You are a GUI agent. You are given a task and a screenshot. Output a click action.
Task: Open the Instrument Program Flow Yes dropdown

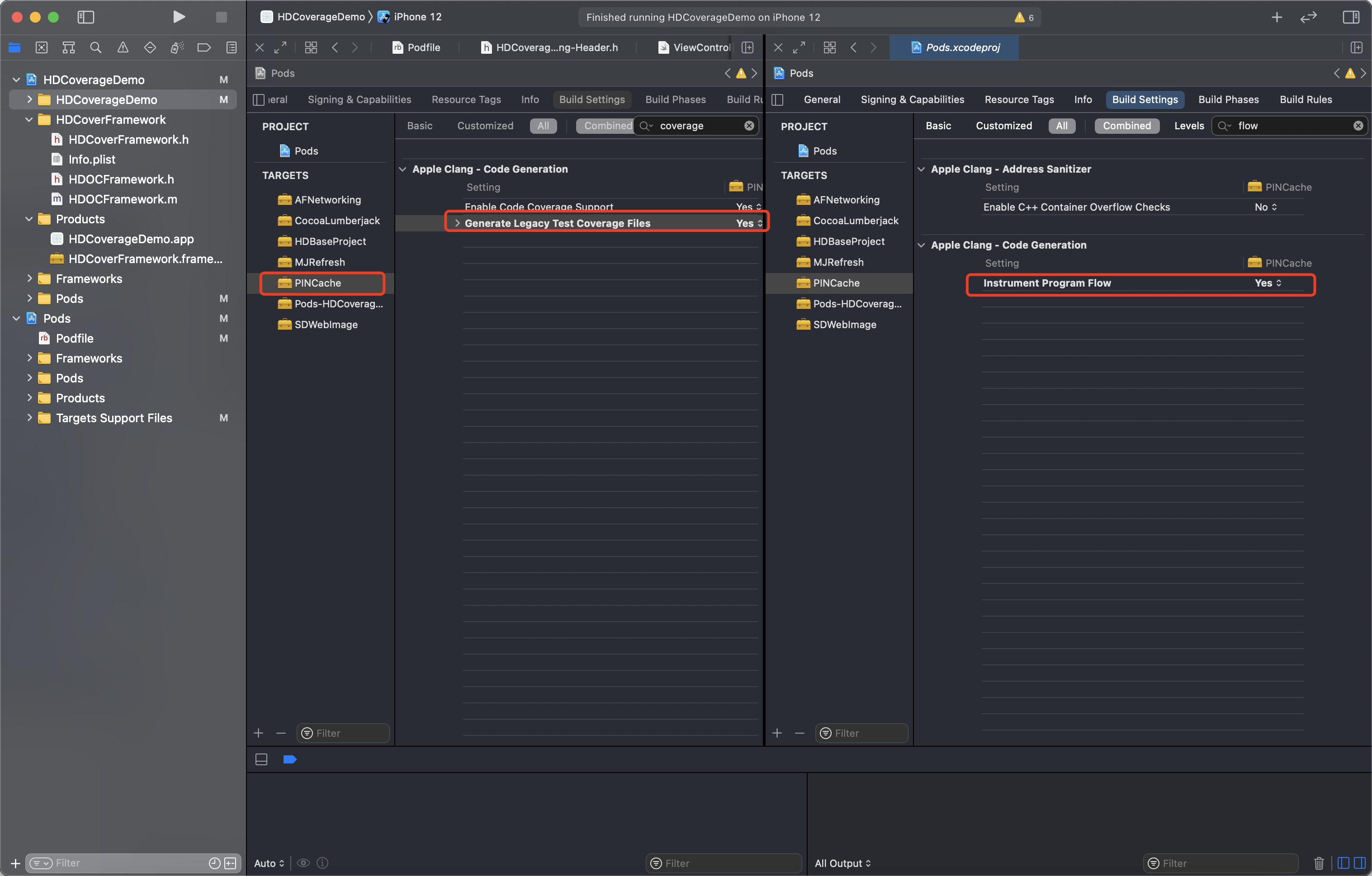(x=1268, y=283)
